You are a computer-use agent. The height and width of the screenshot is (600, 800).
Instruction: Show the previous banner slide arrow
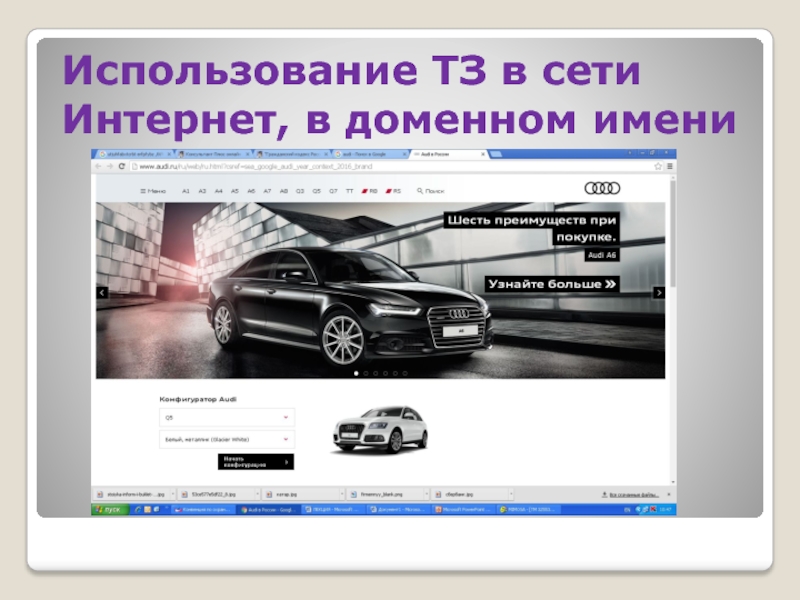(102, 292)
